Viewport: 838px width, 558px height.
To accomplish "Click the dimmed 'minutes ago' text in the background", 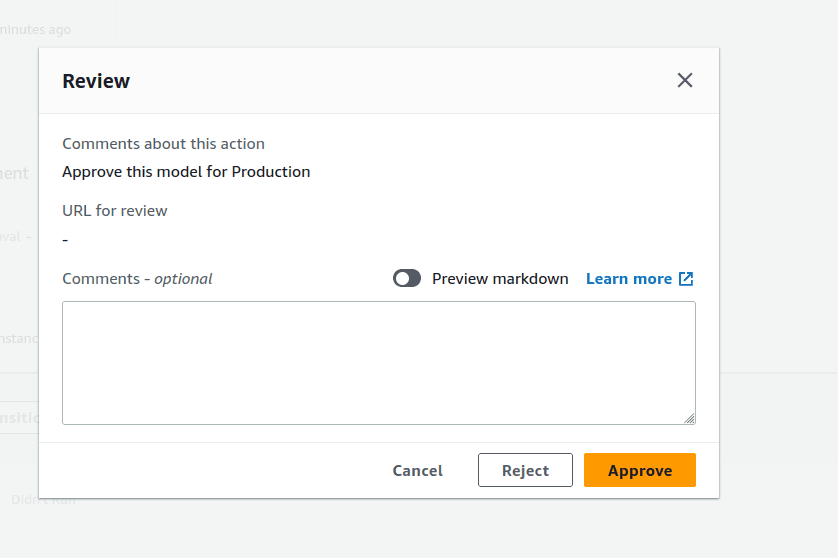I will coord(34,30).
